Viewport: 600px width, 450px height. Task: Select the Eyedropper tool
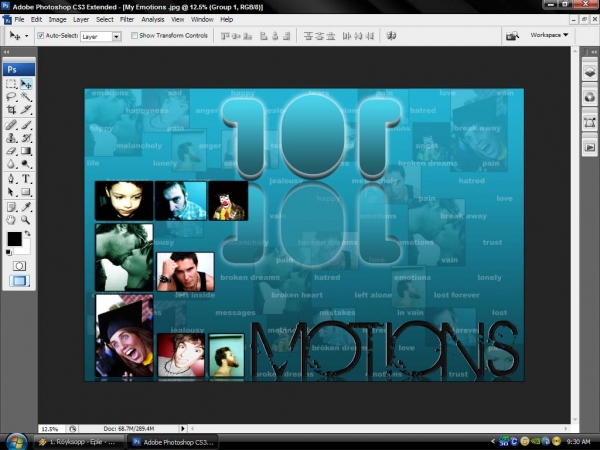tap(26, 207)
